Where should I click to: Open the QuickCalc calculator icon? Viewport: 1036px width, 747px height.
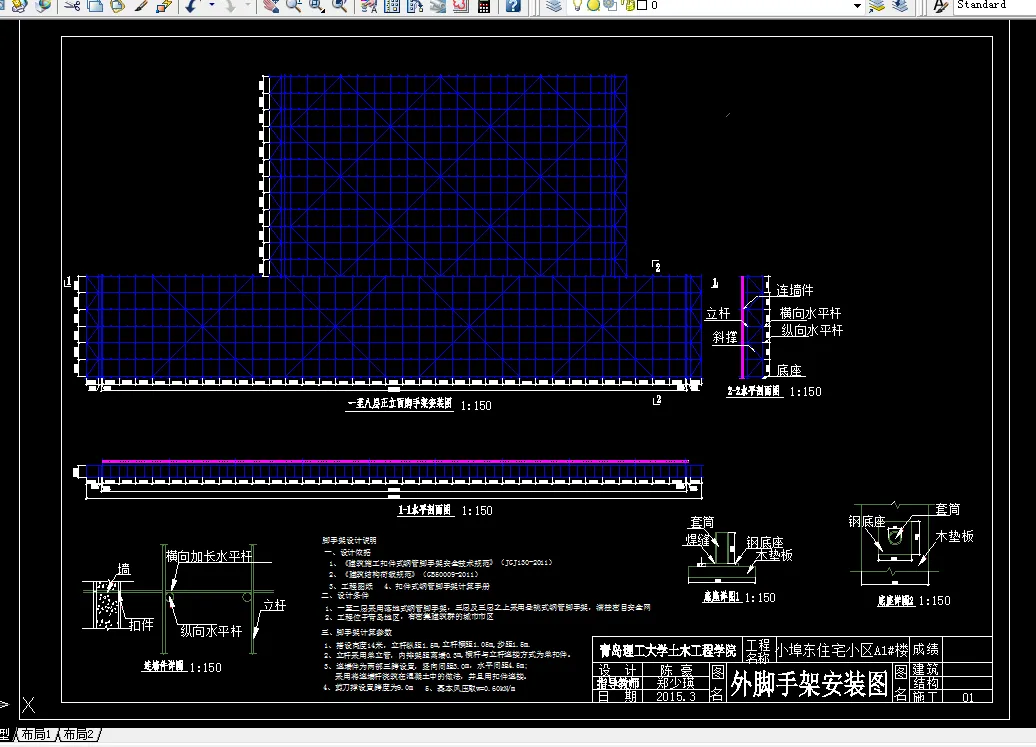point(484,6)
